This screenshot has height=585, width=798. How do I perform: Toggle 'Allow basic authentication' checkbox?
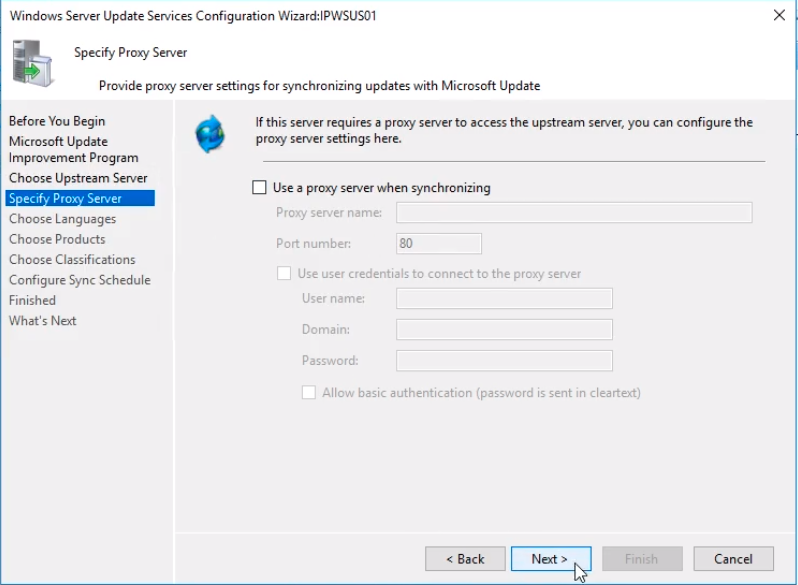click(x=309, y=393)
